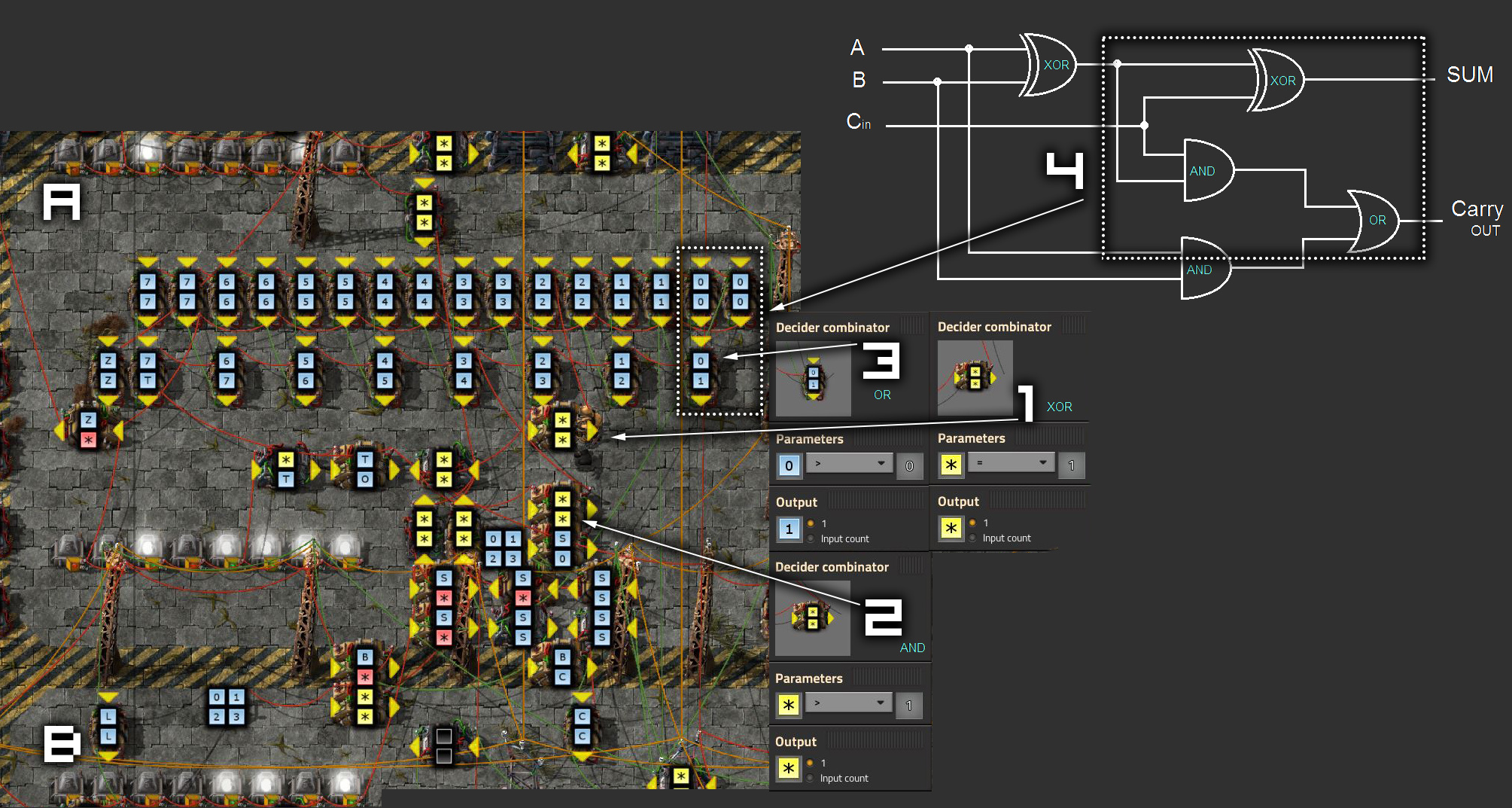
Task: Edit the constant '0' field in OR panel
Action: tap(909, 466)
